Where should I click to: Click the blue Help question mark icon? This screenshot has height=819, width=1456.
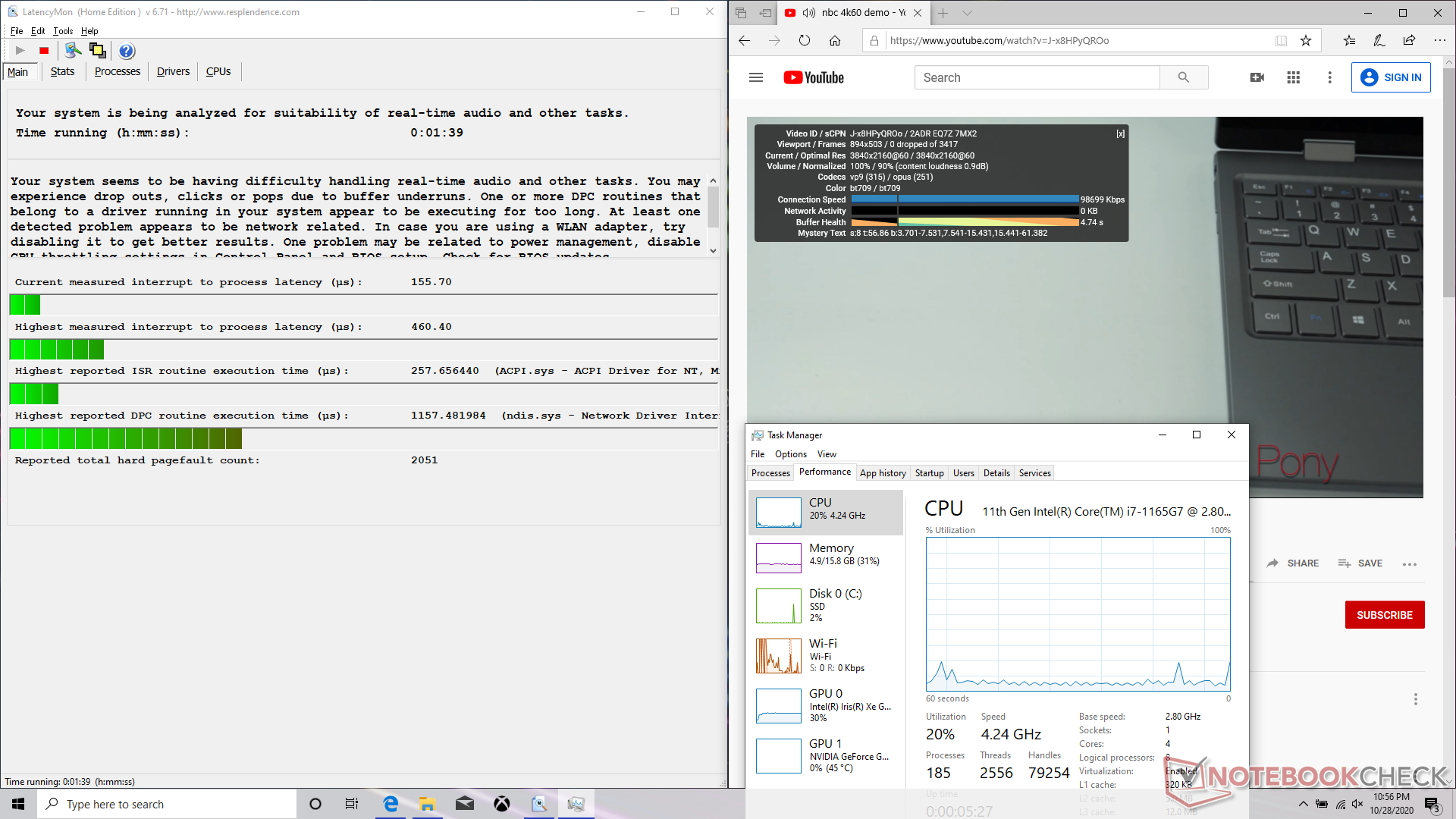coord(127,51)
